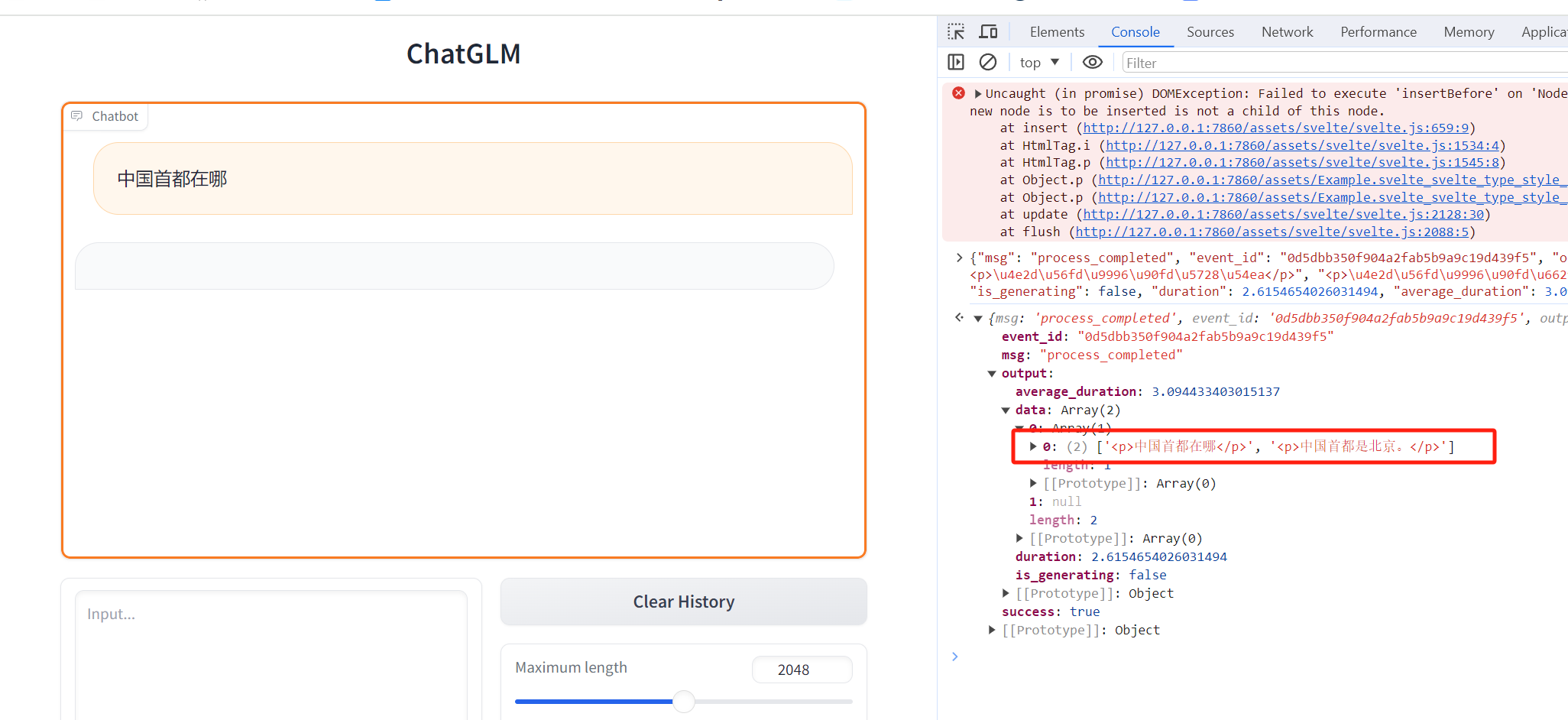The width and height of the screenshot is (1568, 720).
Task: Expand the Uncaught DOMException error triangle
Action: click(977, 93)
